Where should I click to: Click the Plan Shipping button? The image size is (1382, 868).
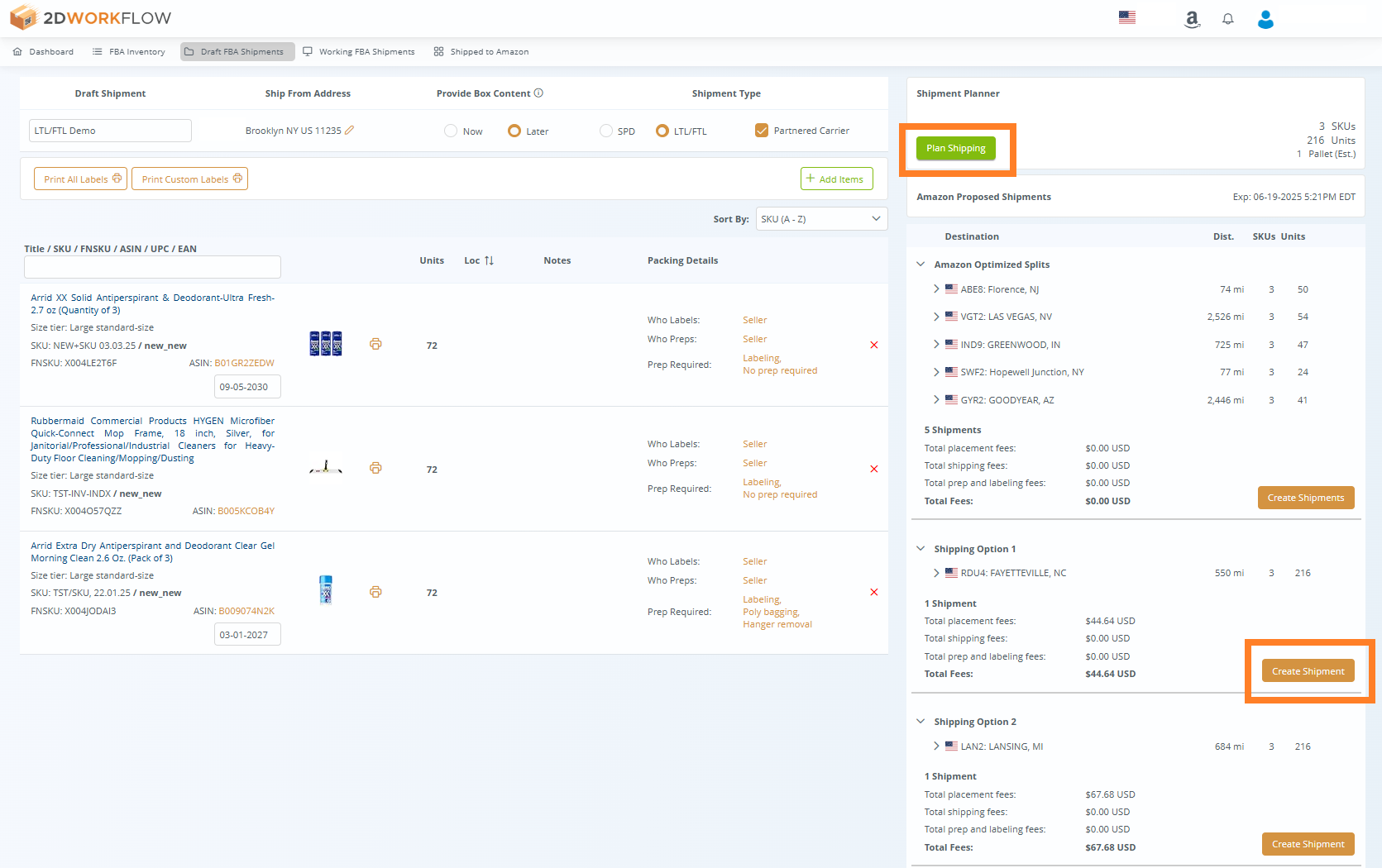955,148
